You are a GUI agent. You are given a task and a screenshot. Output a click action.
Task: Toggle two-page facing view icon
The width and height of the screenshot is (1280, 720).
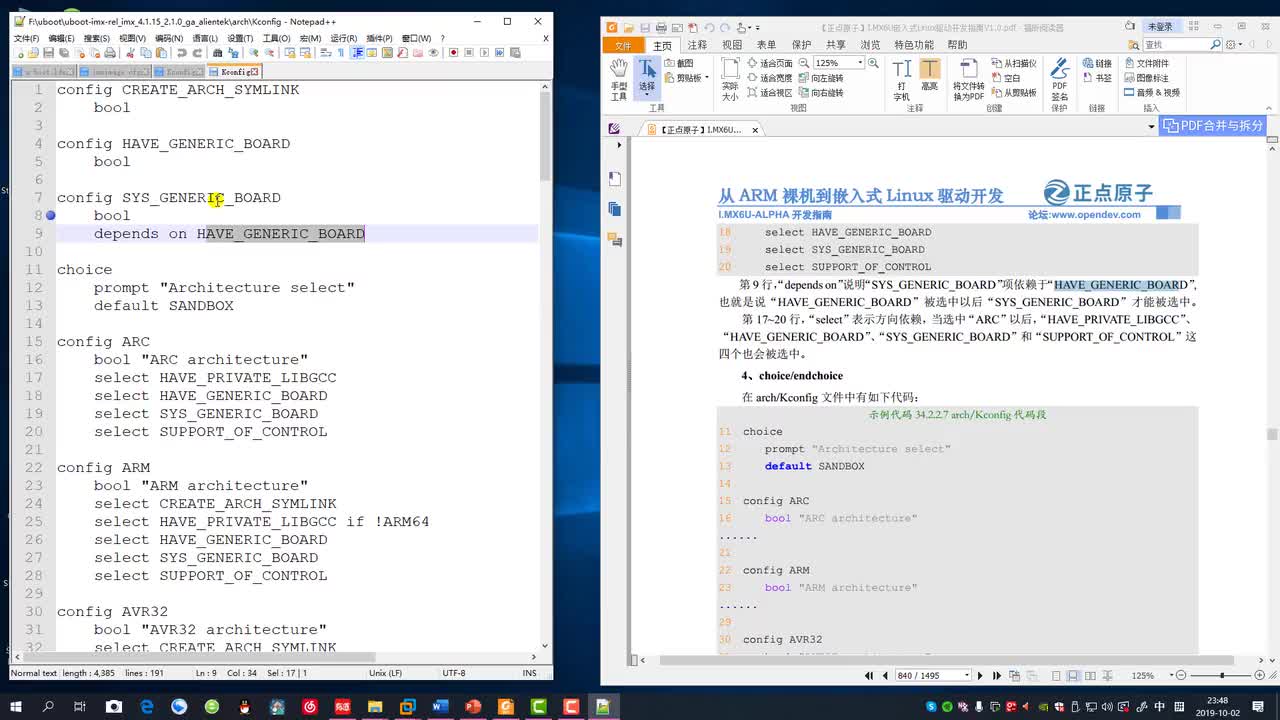pyautogui.click(x=1090, y=676)
